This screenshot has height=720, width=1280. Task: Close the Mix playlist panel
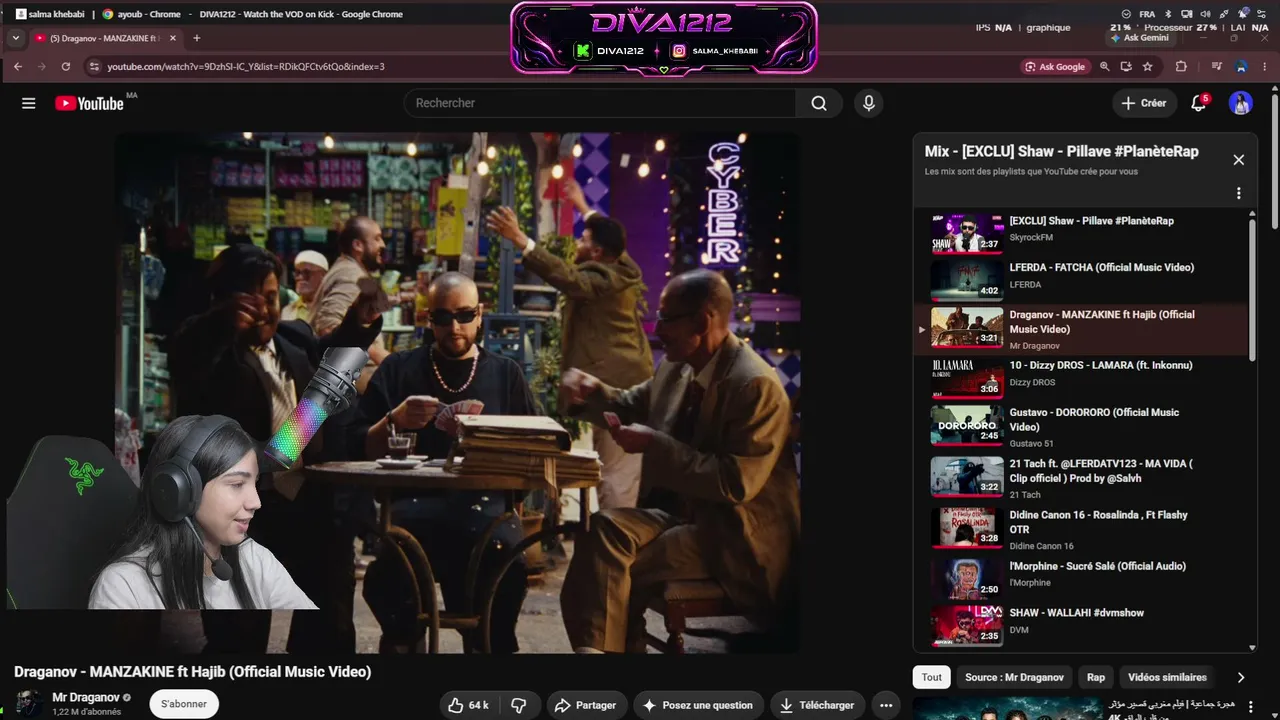(x=1238, y=160)
